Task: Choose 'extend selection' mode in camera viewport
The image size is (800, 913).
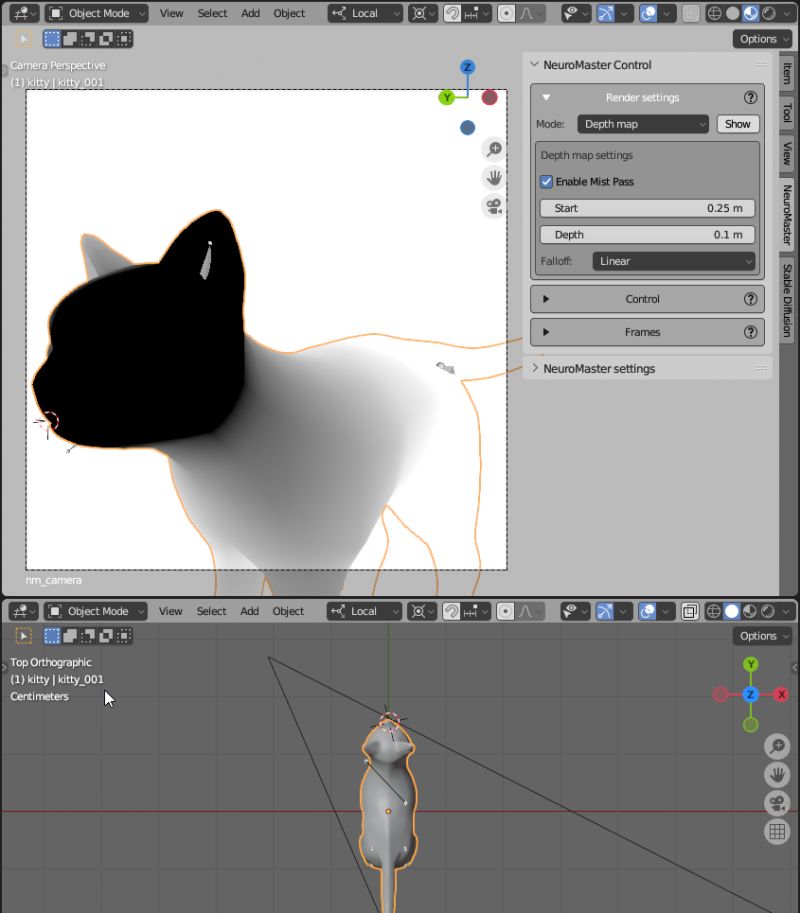Action: click(70, 39)
